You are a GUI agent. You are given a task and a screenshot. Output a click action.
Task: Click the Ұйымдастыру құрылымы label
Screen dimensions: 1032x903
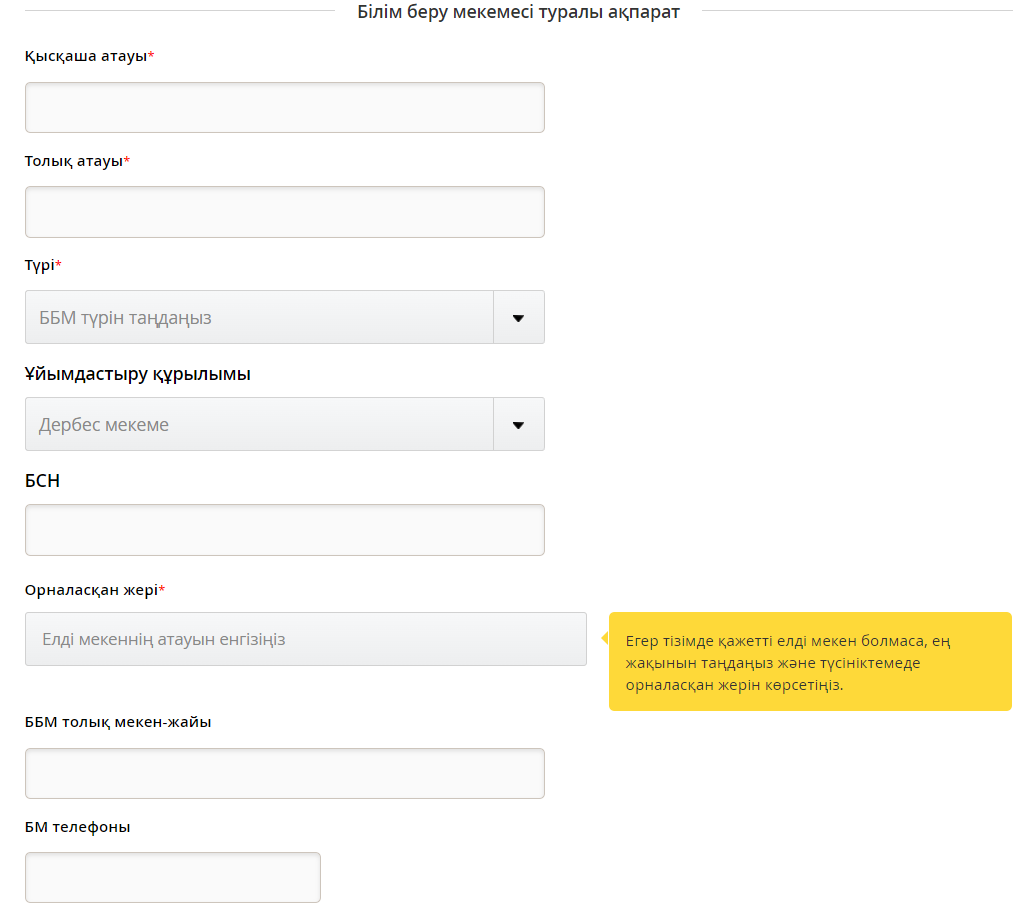click(x=137, y=374)
